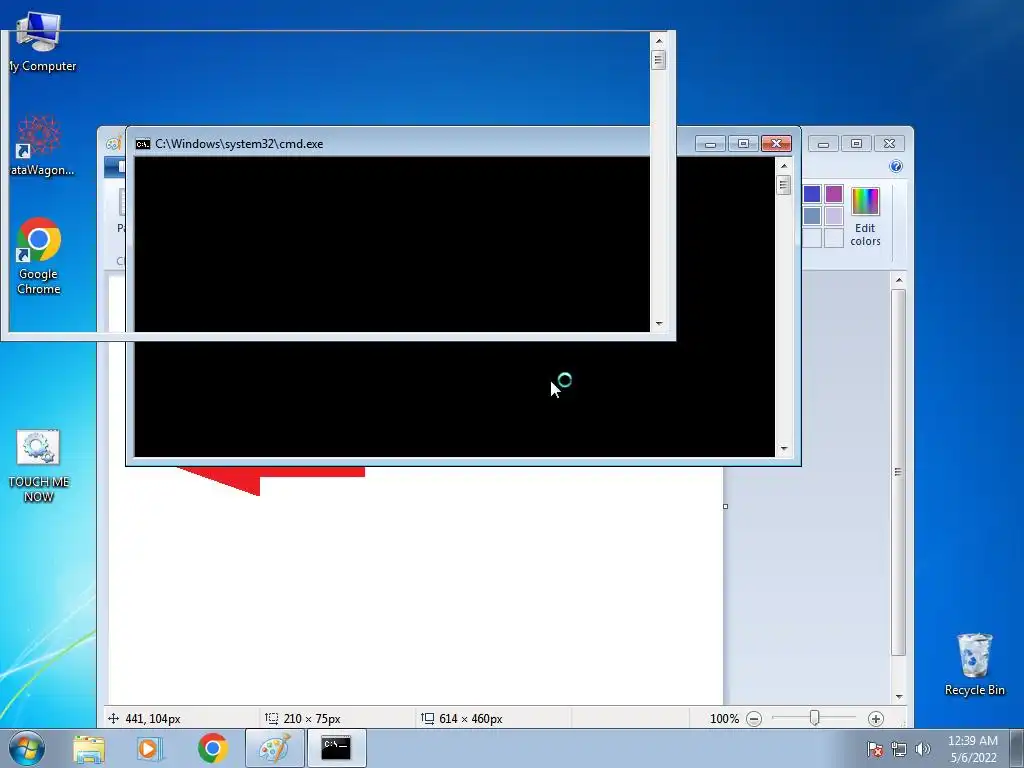Open the Windows Start menu

click(x=26, y=748)
